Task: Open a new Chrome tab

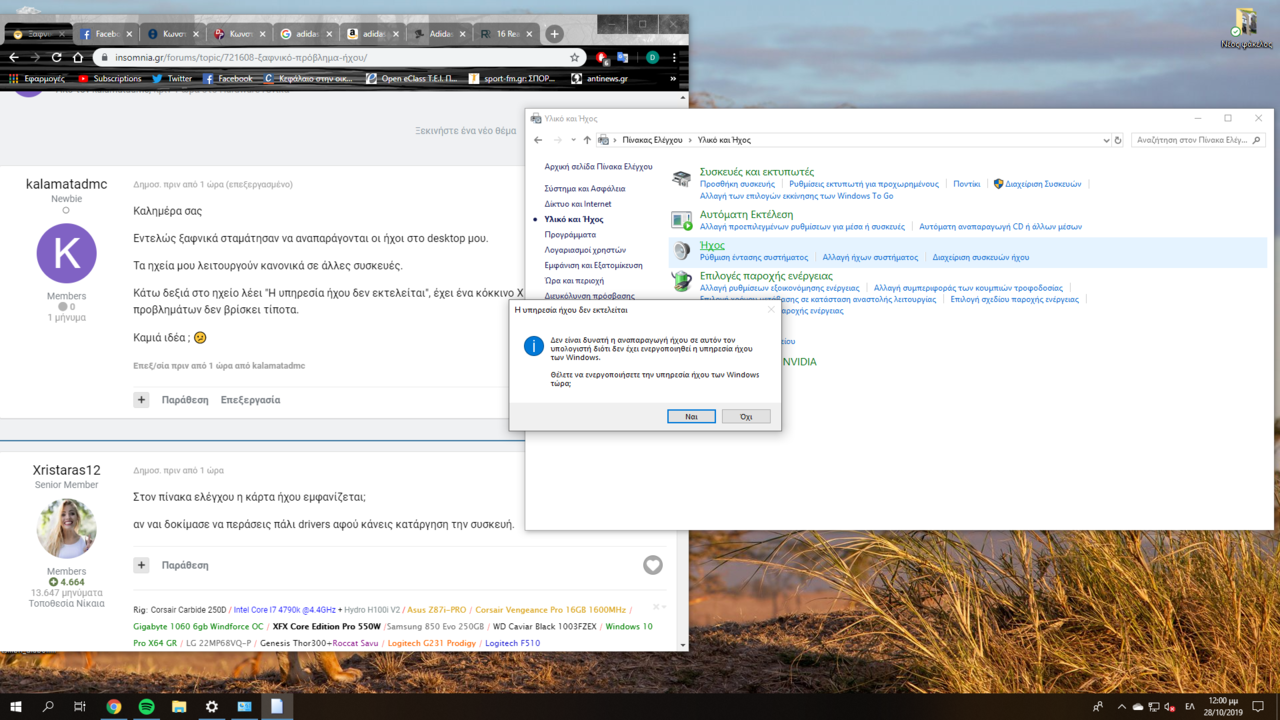Action: [x=554, y=33]
